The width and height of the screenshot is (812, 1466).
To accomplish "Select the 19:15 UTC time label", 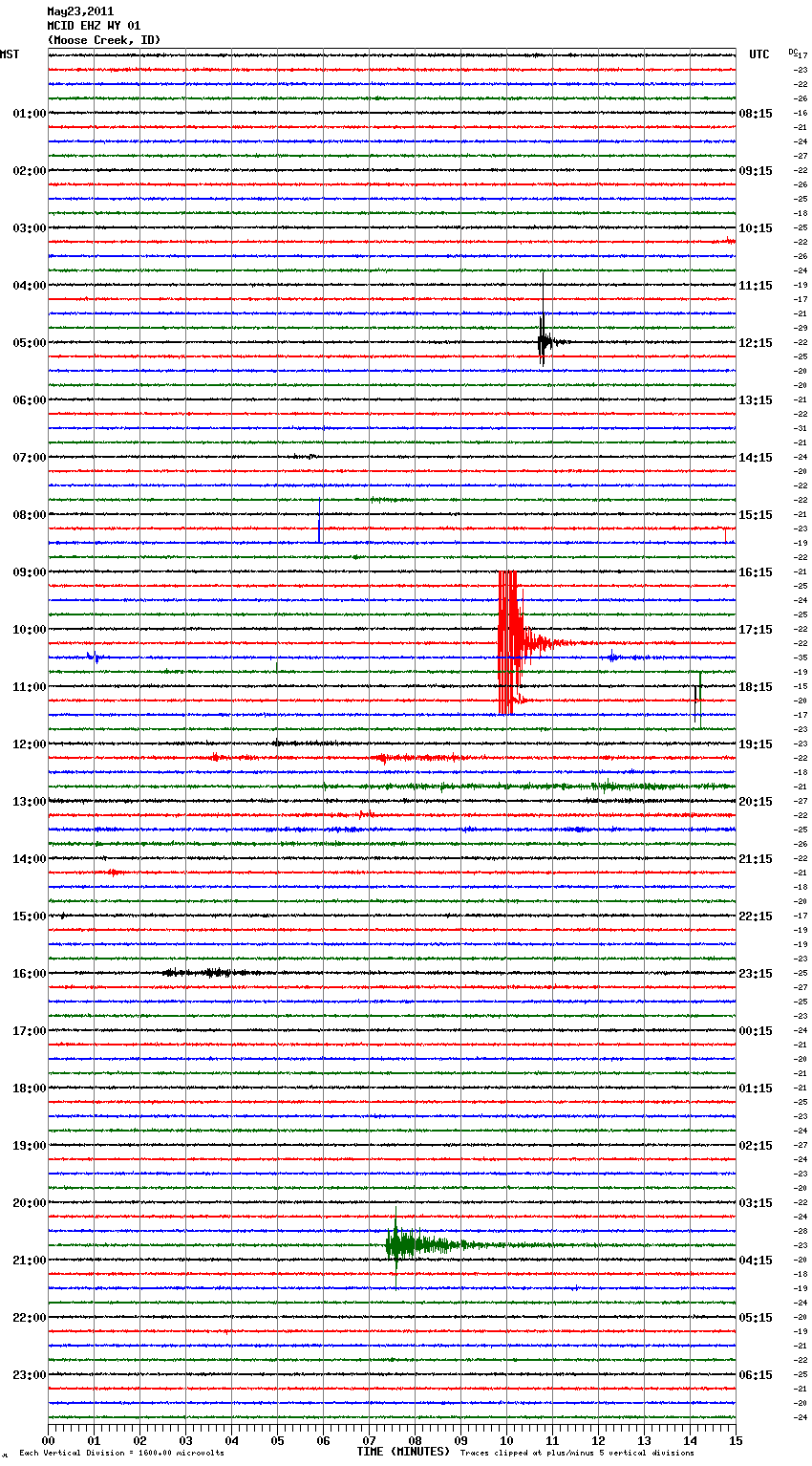I will pos(756,744).
